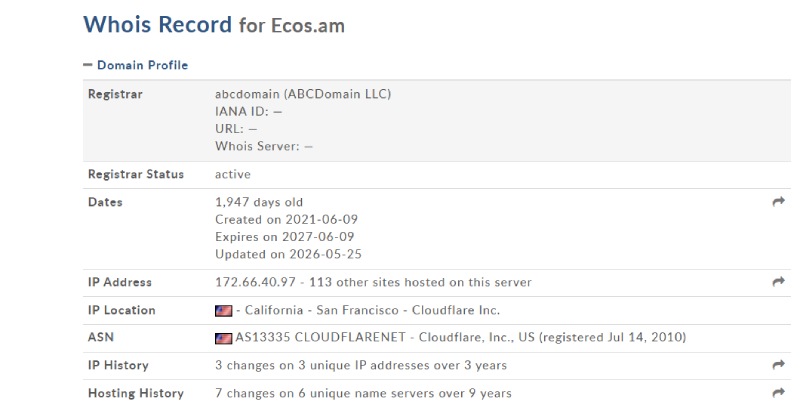
Task: Click the 'Registrar Status' row label
Action: [x=136, y=174]
